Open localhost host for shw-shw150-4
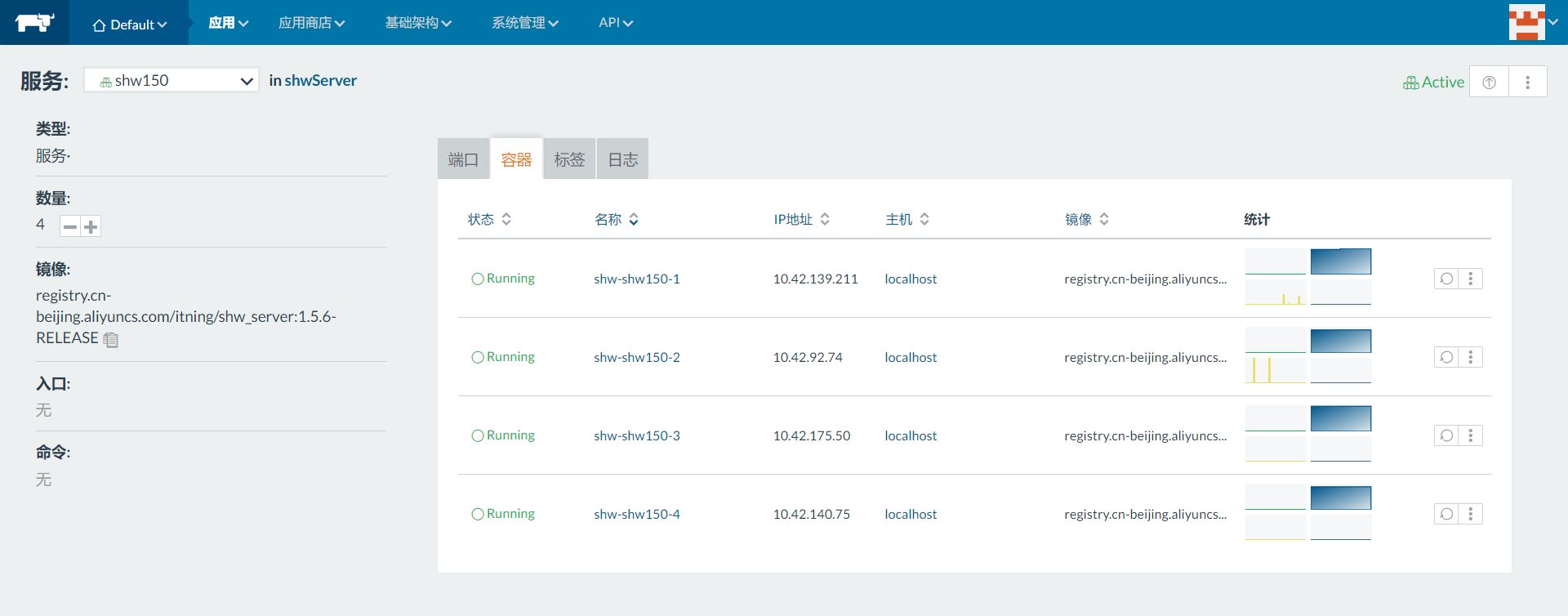The width and height of the screenshot is (1568, 616). [911, 514]
